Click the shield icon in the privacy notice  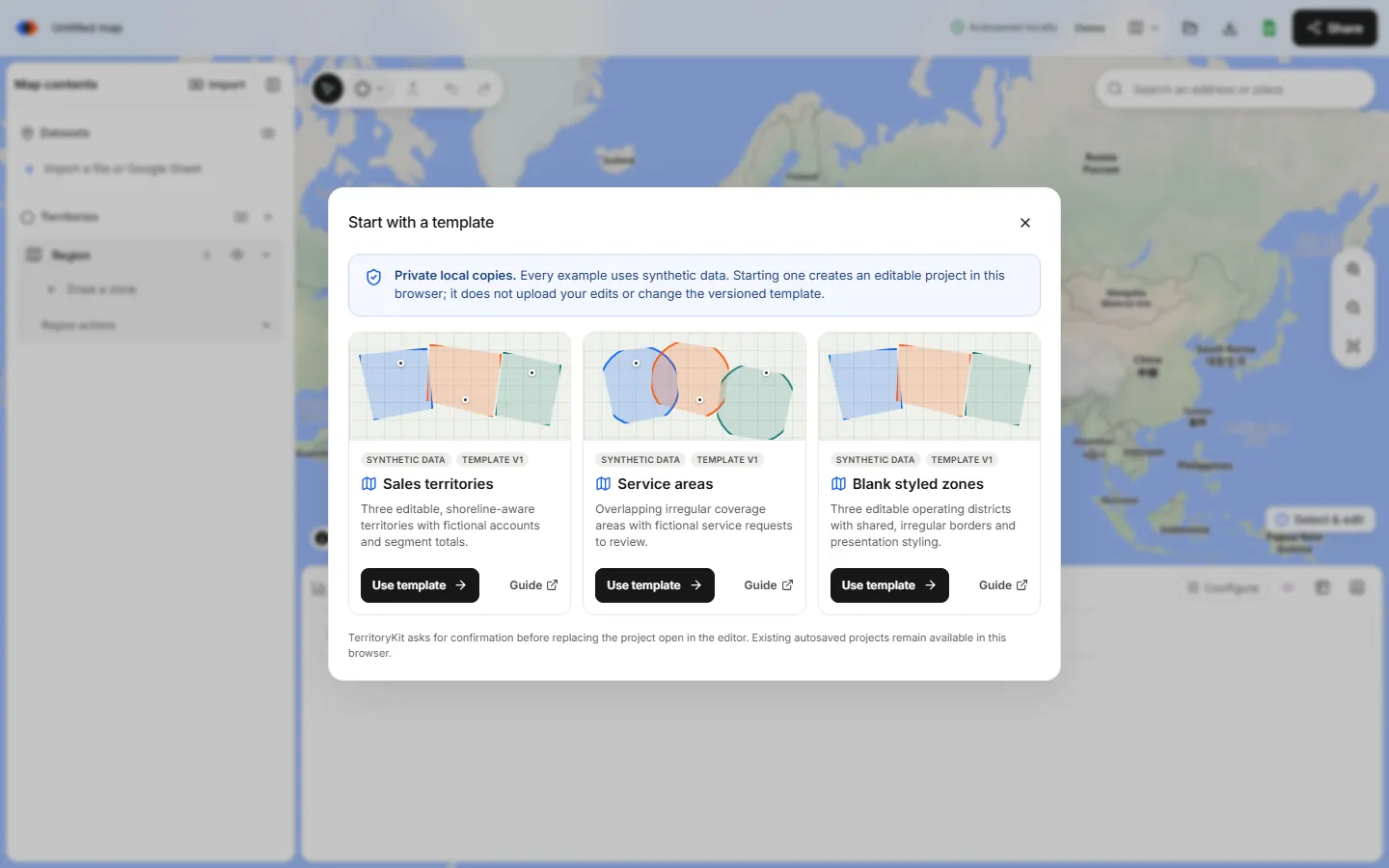pyautogui.click(x=374, y=278)
